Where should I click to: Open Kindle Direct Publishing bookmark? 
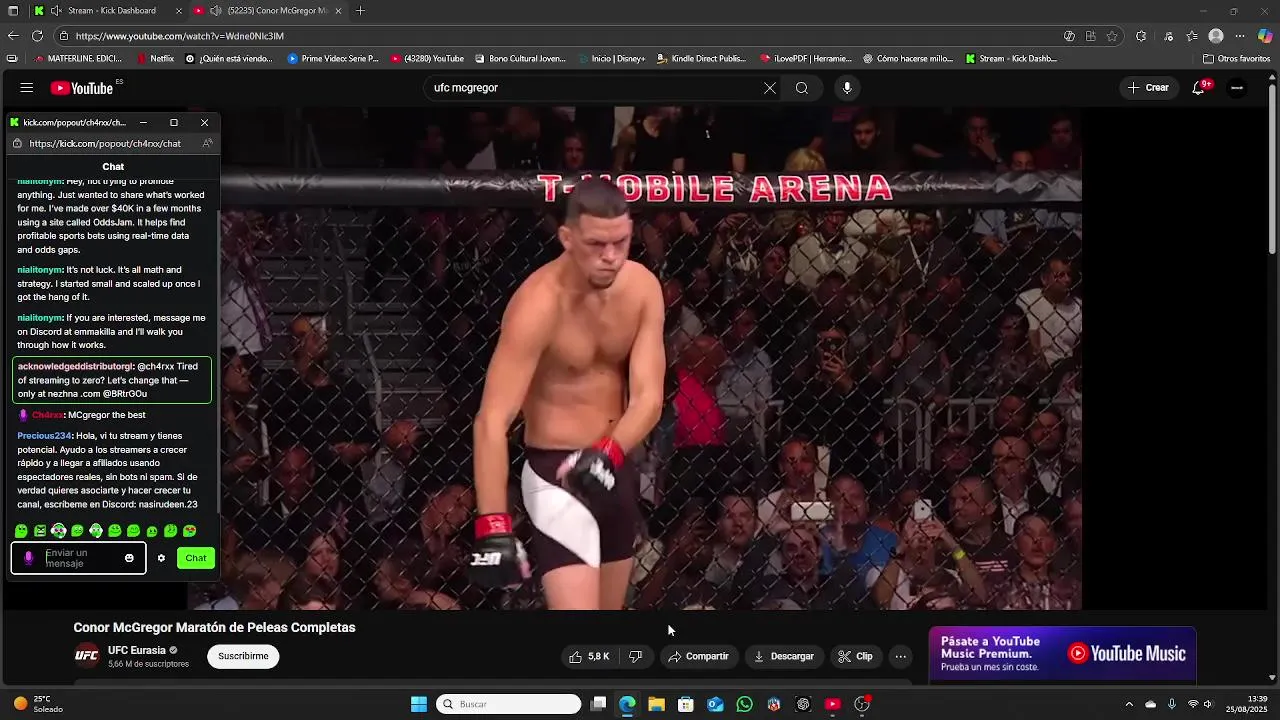point(701,59)
